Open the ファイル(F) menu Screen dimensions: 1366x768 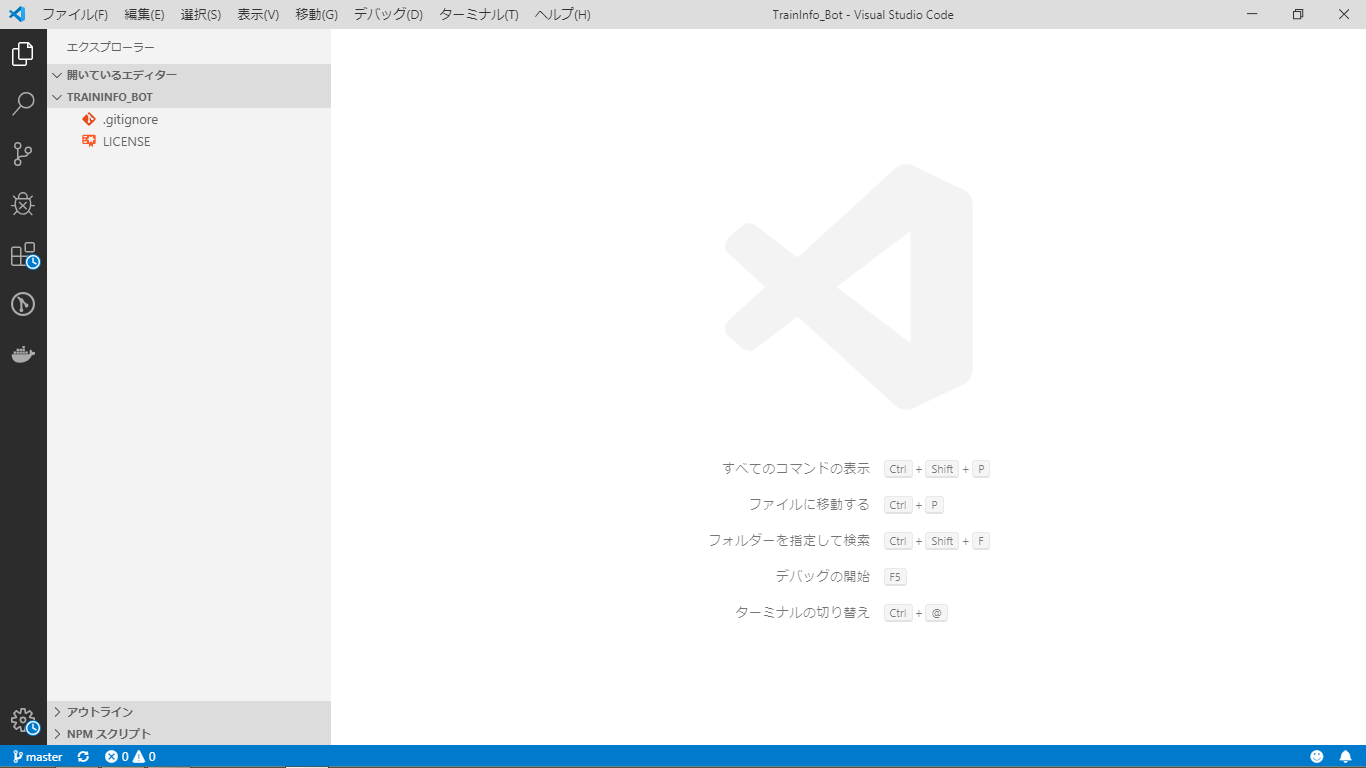[x=75, y=15]
